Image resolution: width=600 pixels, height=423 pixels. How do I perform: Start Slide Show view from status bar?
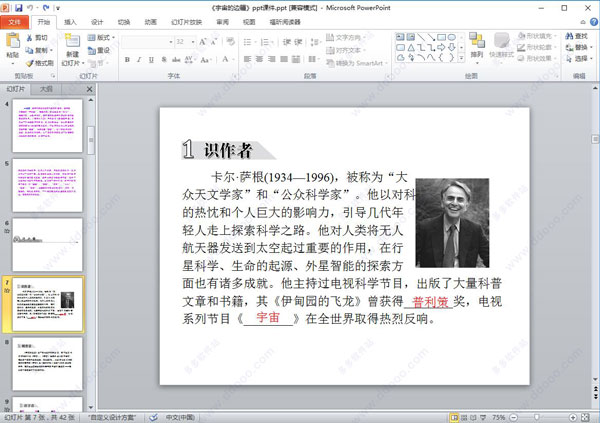[x=483, y=417]
